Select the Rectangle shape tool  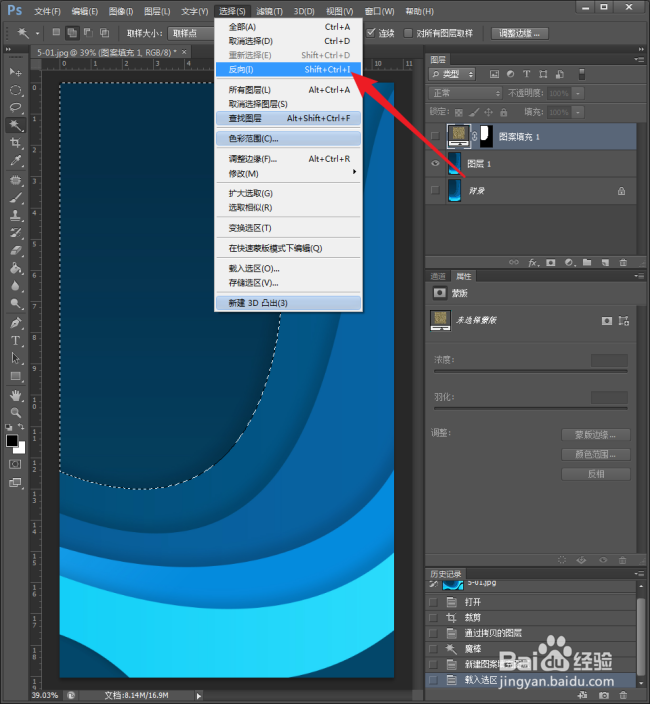coord(15,376)
